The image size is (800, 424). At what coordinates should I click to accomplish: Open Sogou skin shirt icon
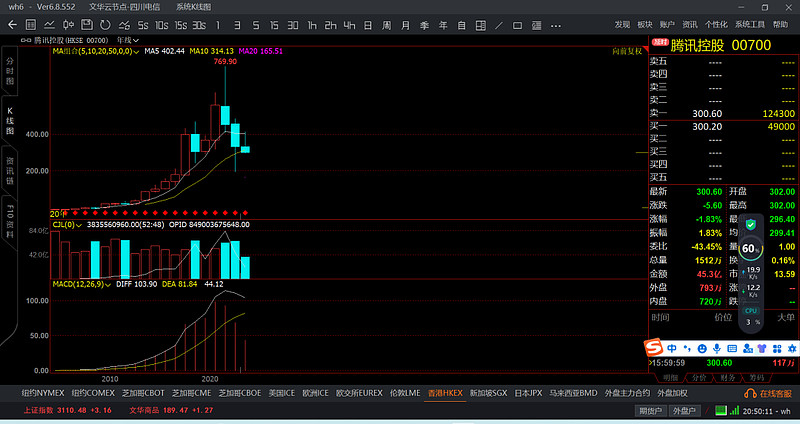(x=762, y=348)
